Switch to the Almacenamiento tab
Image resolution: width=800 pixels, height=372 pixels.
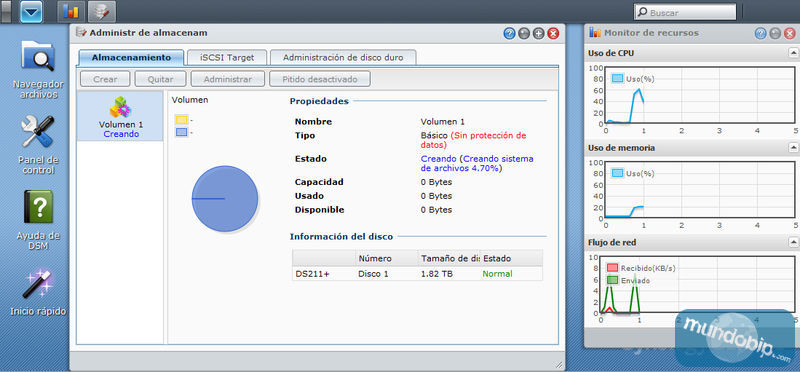(x=131, y=58)
